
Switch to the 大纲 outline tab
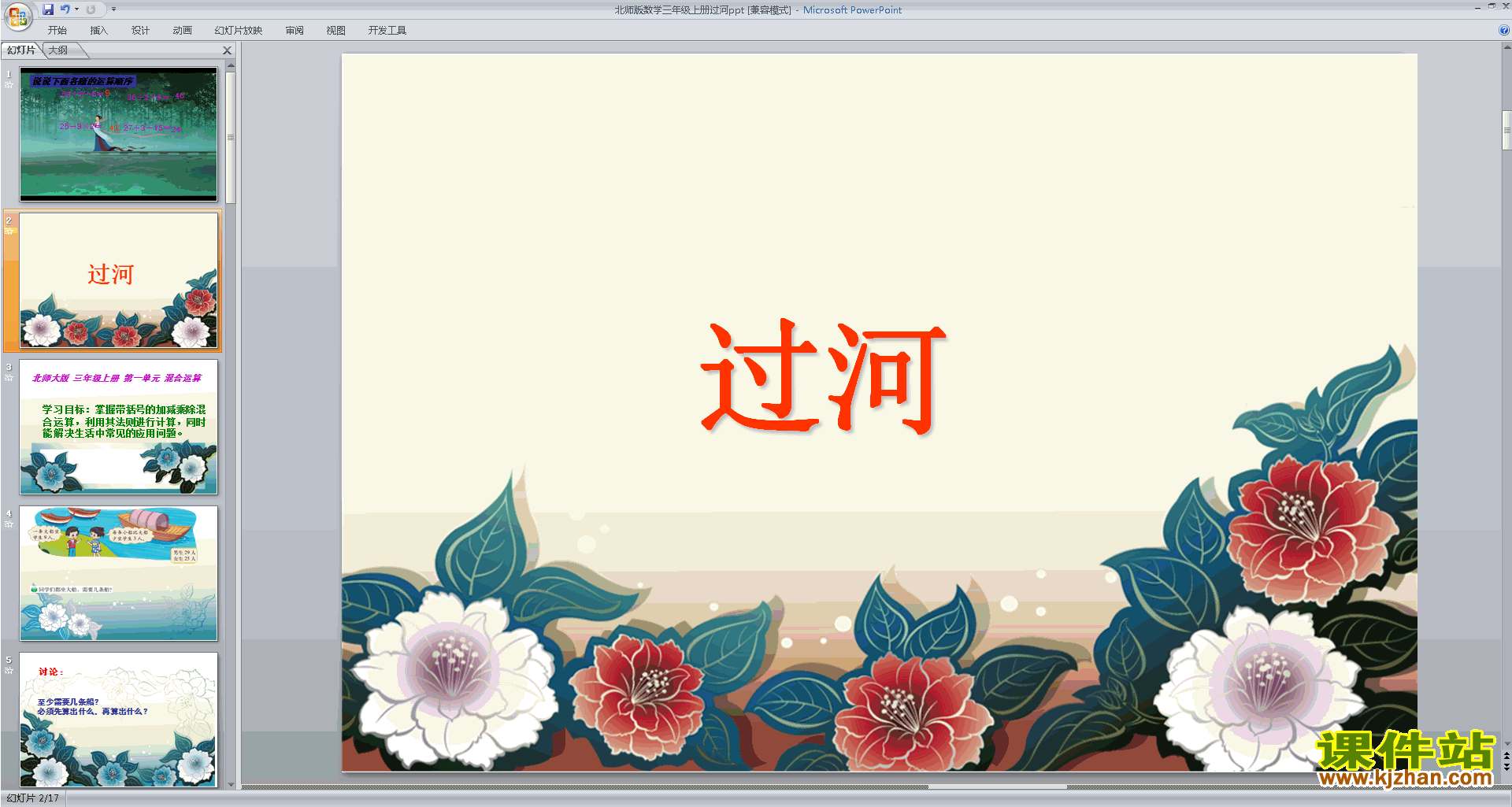pyautogui.click(x=60, y=50)
